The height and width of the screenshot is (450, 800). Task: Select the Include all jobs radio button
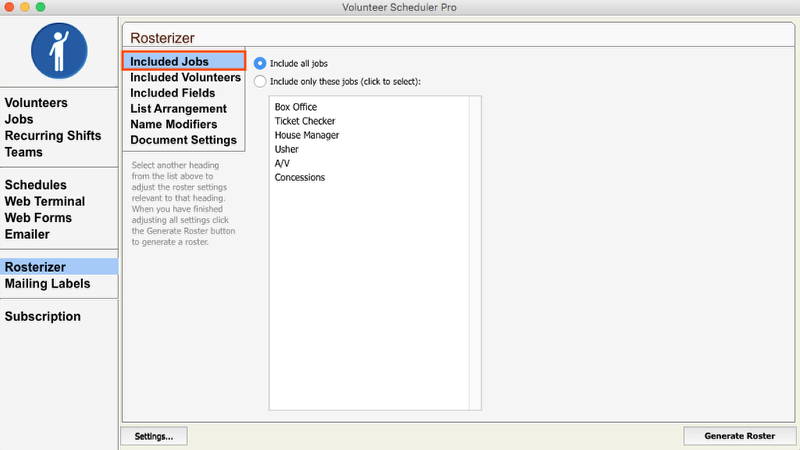pos(260,63)
